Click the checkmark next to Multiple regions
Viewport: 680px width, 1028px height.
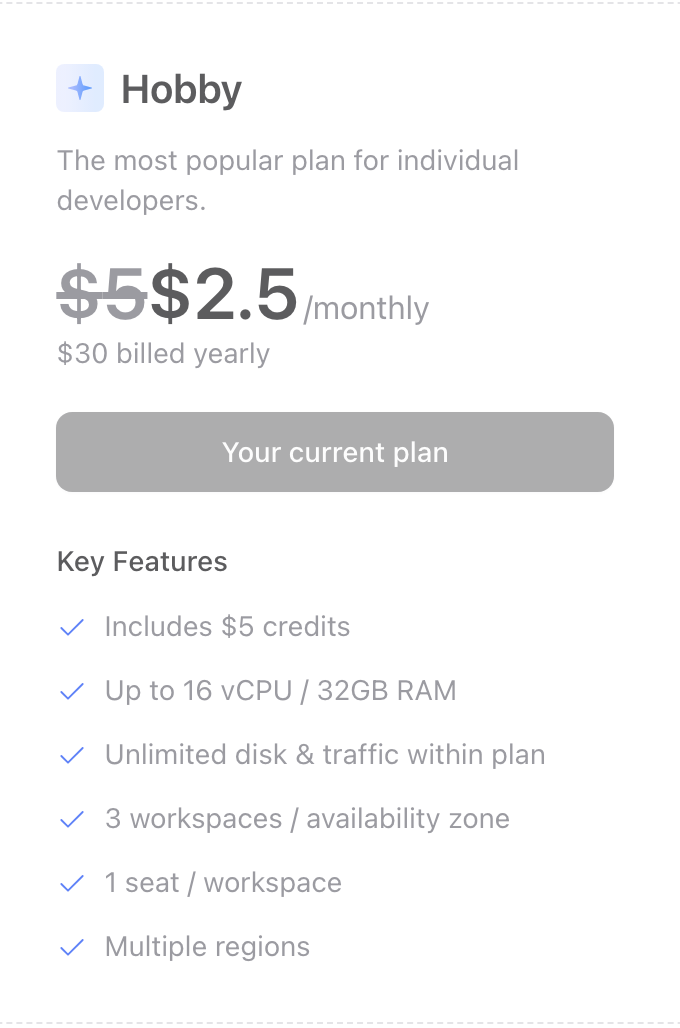[x=71, y=947]
